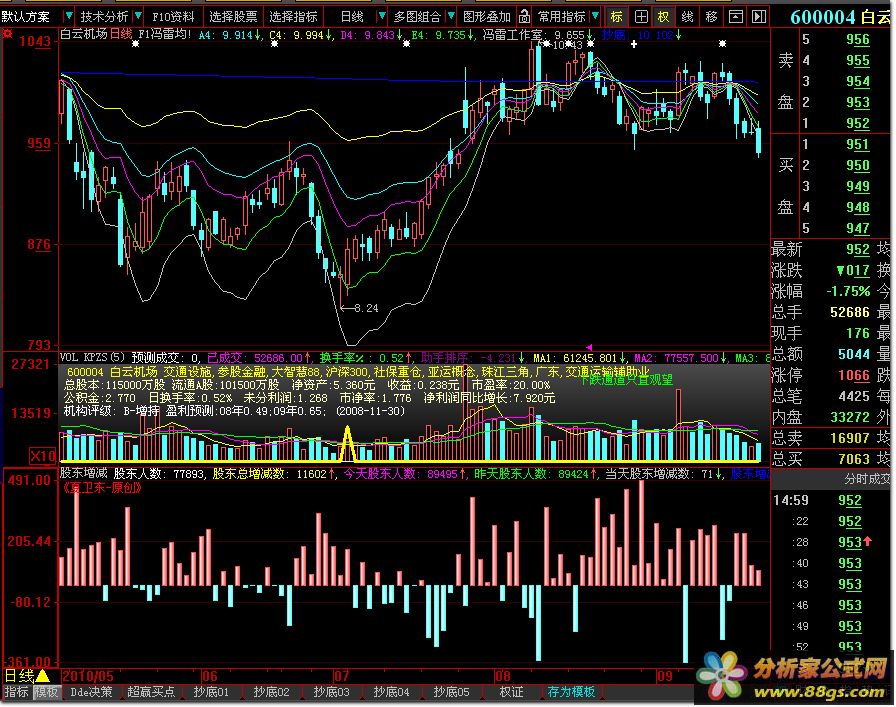The image size is (896, 707).
Task: Toggle the 权 adjustment icon
Action: pyautogui.click(x=663, y=17)
